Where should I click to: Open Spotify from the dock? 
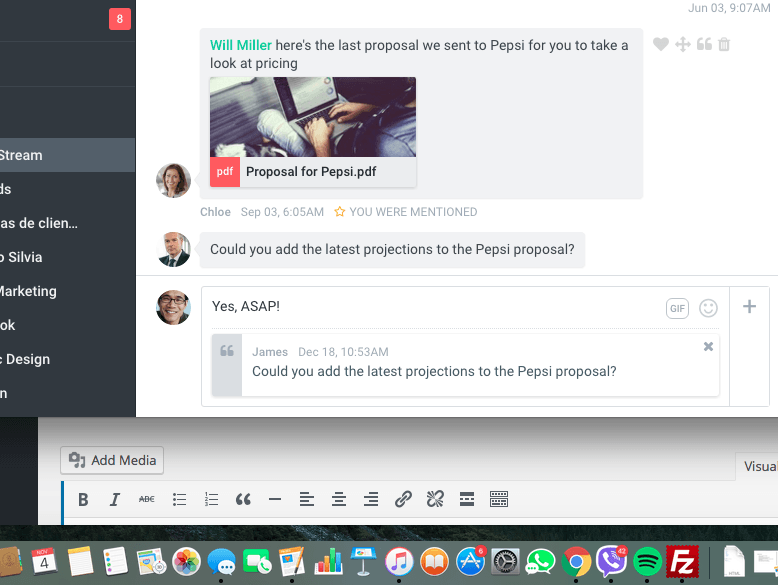click(x=647, y=561)
